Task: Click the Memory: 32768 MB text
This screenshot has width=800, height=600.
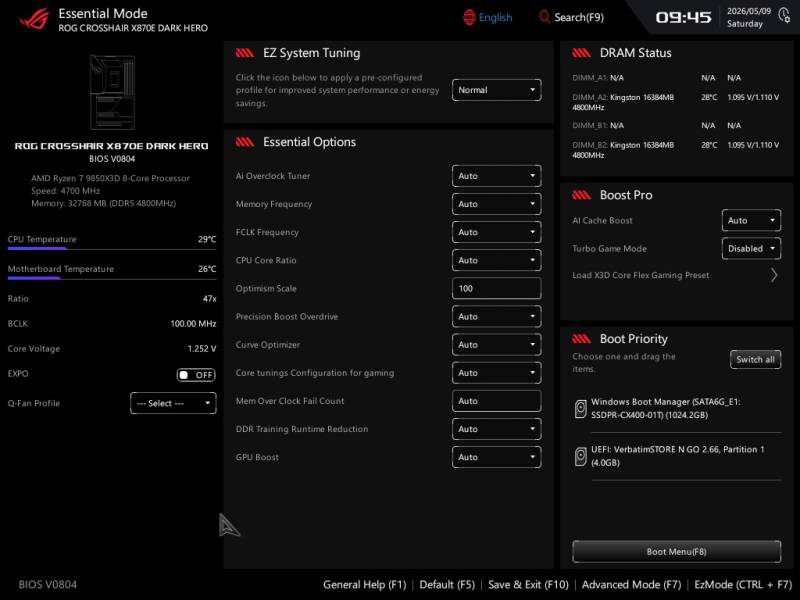Action: [104, 203]
